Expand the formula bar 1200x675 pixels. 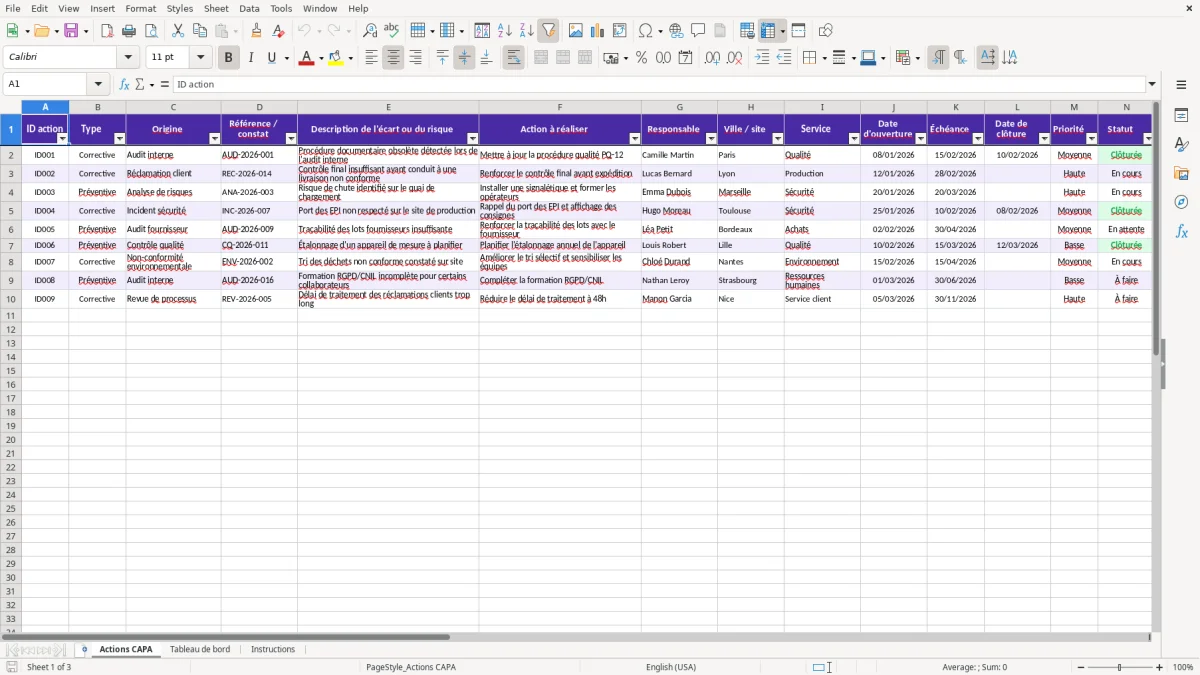pyautogui.click(x=1153, y=84)
